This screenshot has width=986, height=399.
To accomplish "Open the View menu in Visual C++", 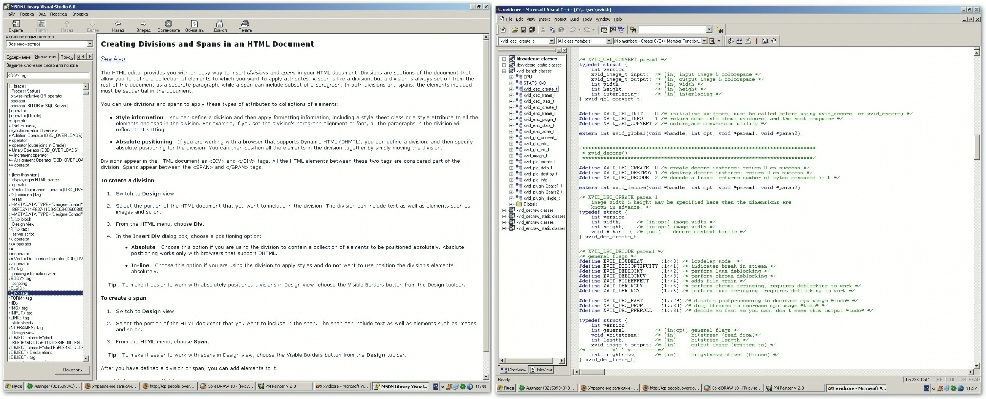I will pos(530,19).
